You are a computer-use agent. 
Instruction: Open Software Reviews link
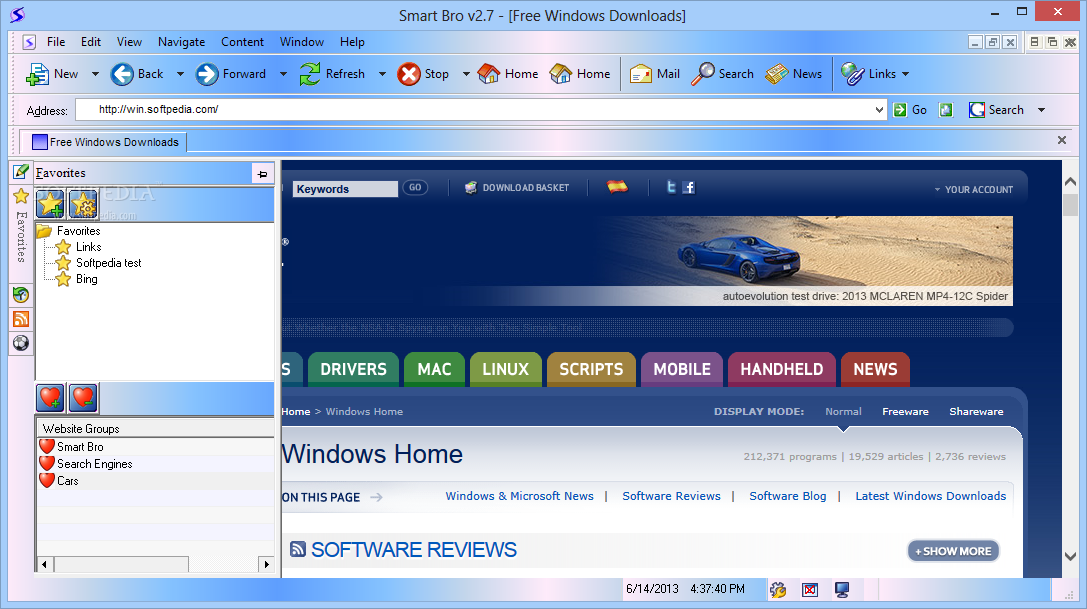pyautogui.click(x=671, y=496)
